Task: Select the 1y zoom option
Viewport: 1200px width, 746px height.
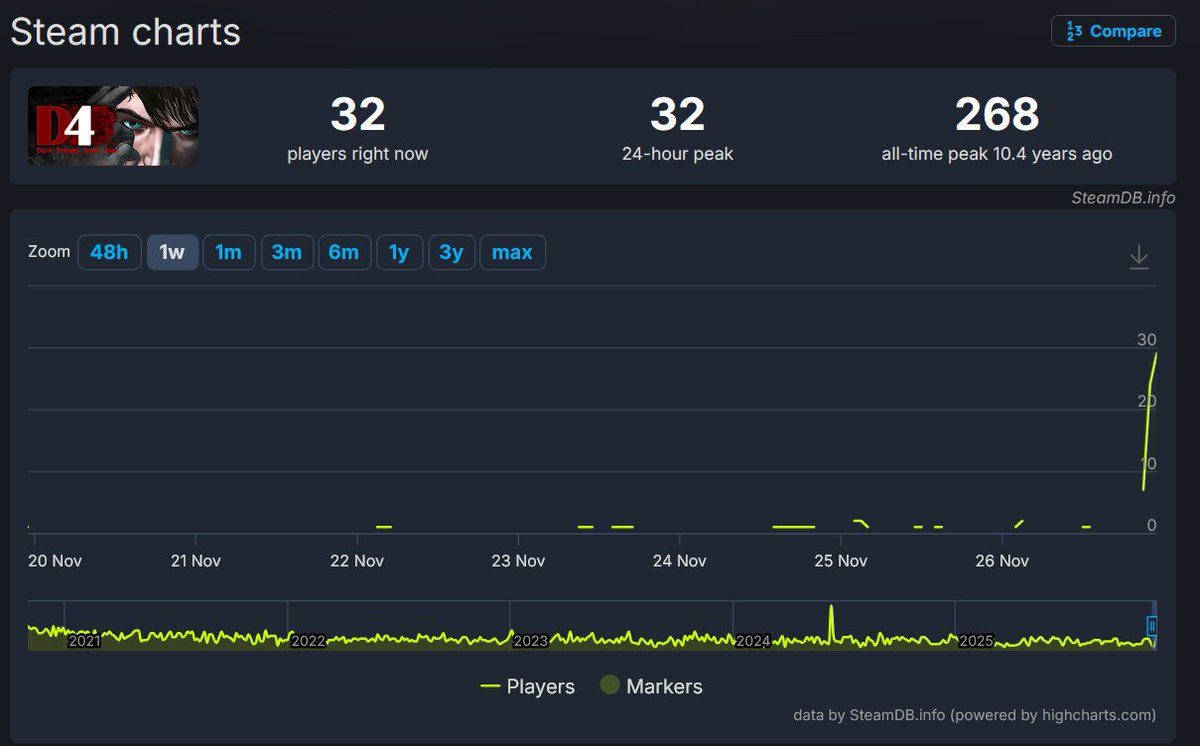Action: pyautogui.click(x=399, y=252)
